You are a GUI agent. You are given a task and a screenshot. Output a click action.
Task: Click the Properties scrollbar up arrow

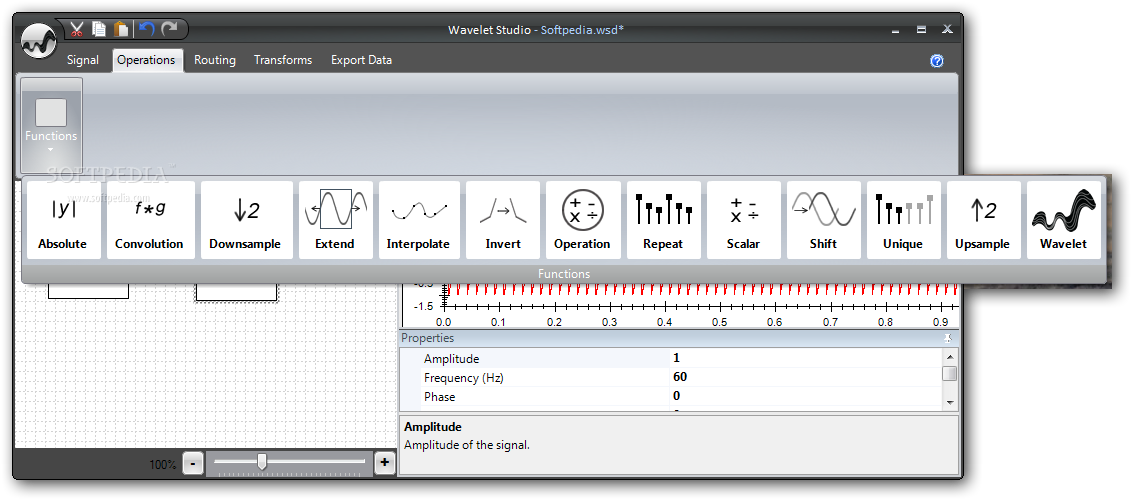click(x=950, y=356)
